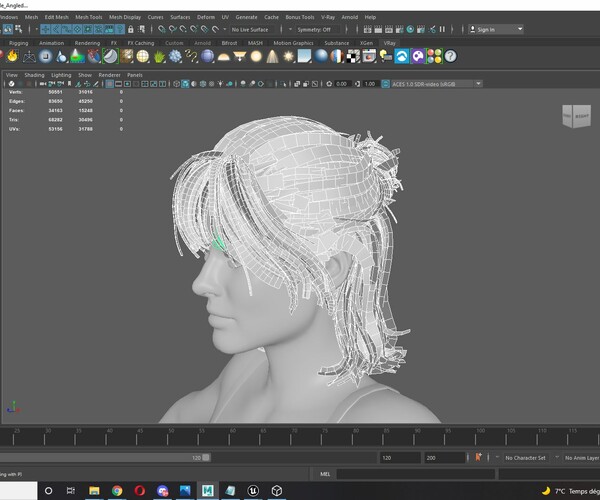
Task: Switch to the Substance shelf tab
Action: (337, 43)
